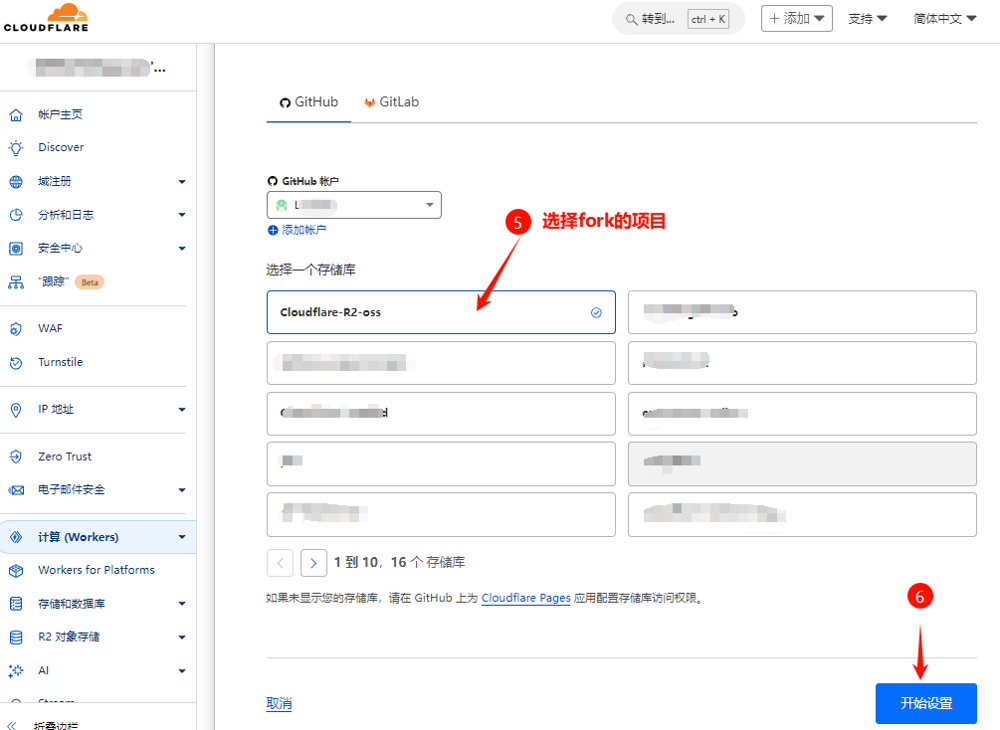Open the 简体中文 language dropdown
This screenshot has width=1000, height=730.
point(944,19)
